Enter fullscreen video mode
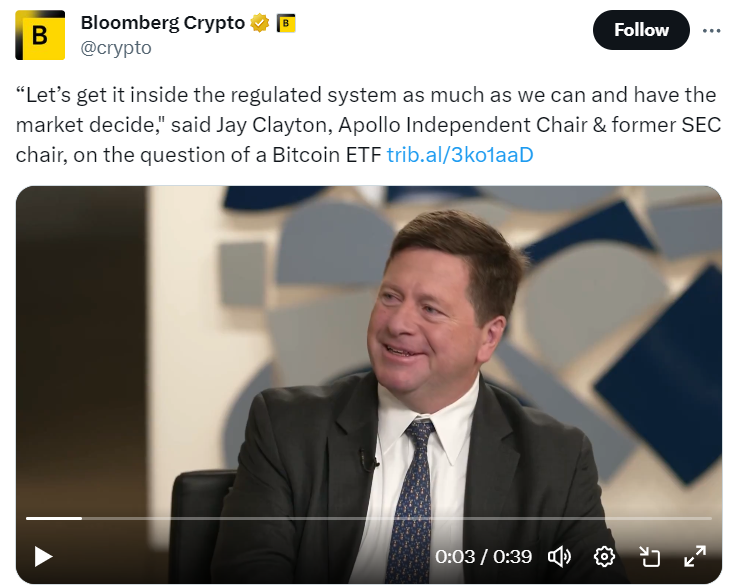This screenshot has height=588, width=731. [x=694, y=556]
